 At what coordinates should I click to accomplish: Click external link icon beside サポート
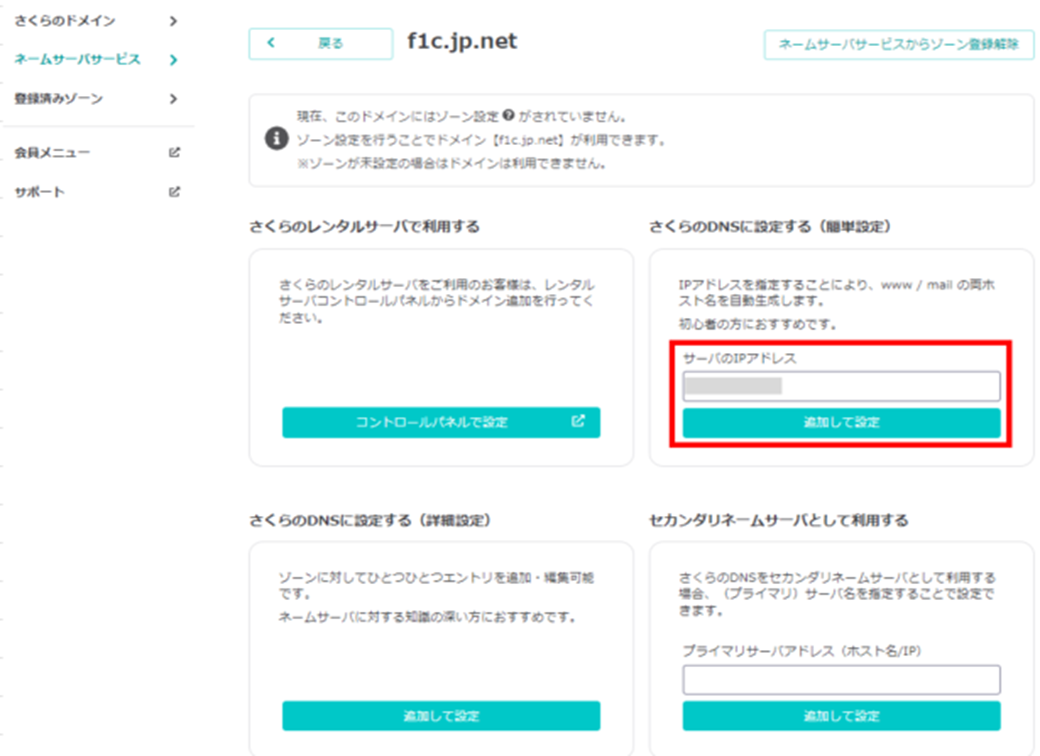coord(174,192)
